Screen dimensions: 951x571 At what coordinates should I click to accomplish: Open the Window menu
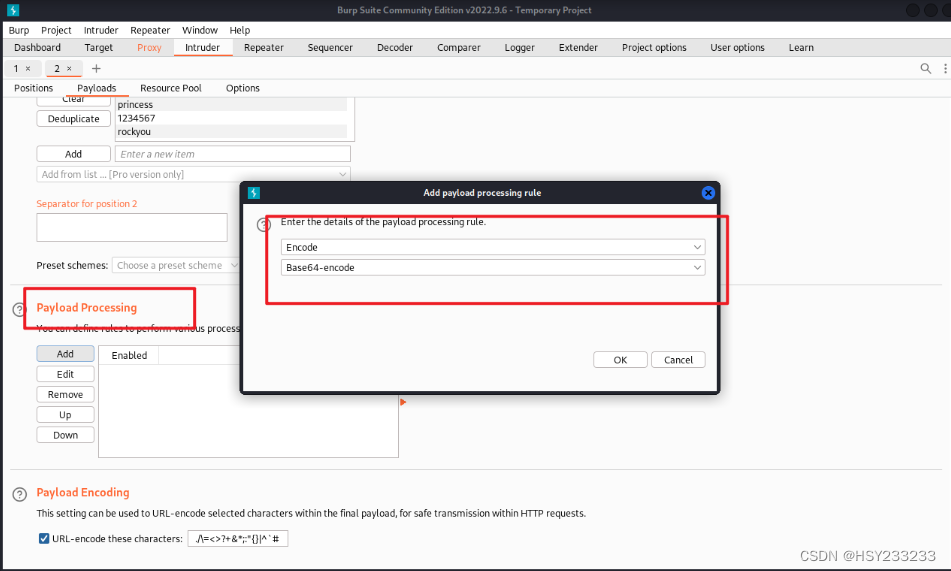pos(200,30)
